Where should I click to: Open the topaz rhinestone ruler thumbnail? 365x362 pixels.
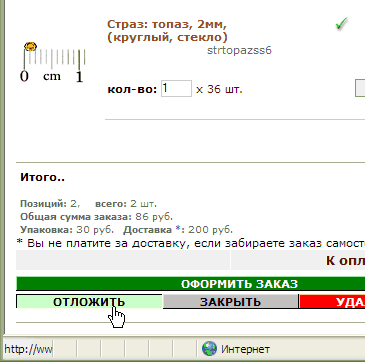click(53, 62)
